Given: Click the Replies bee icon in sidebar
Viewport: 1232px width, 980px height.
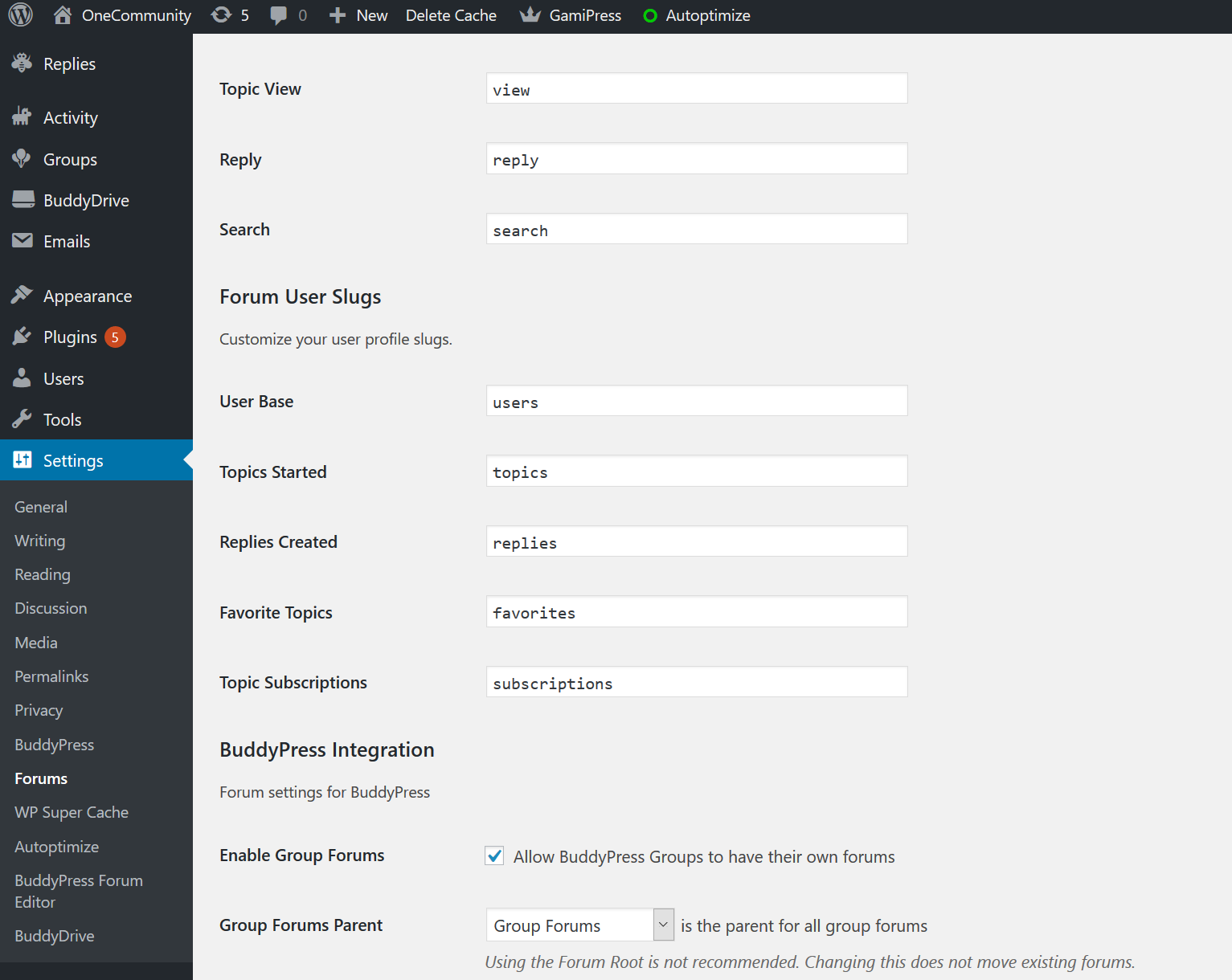Looking at the screenshot, I should [x=23, y=63].
